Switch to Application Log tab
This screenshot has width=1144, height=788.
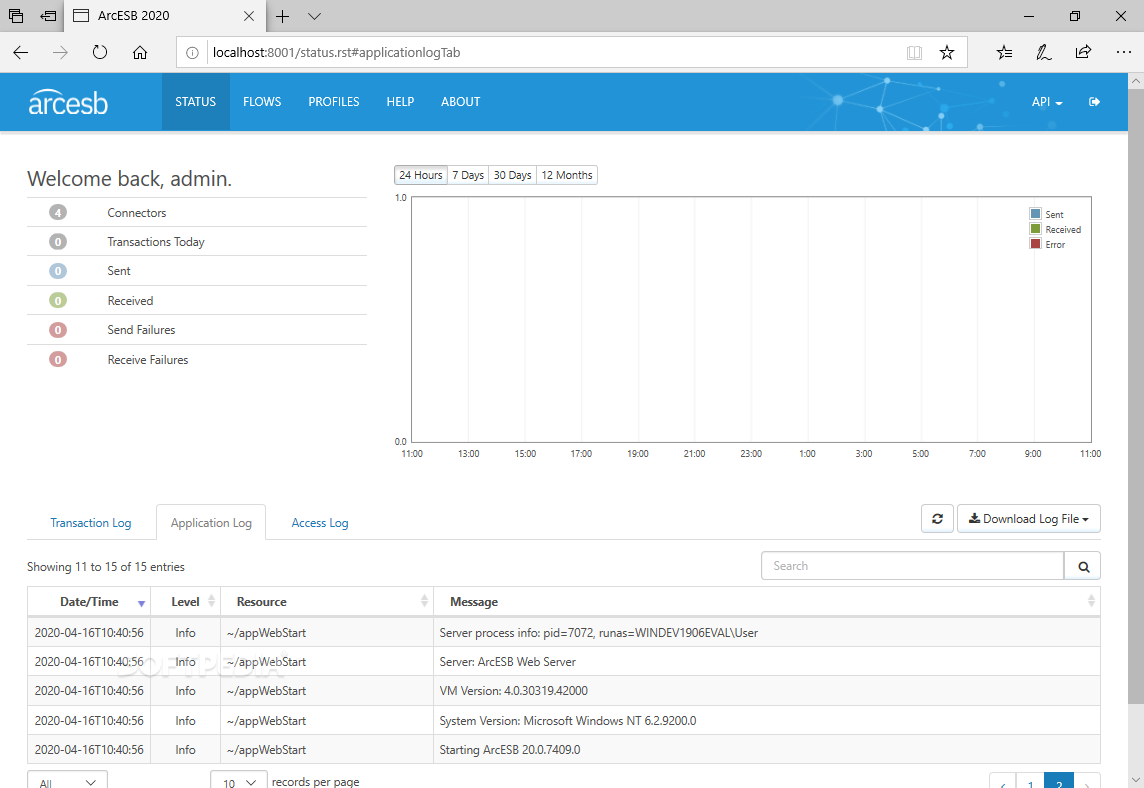point(211,522)
